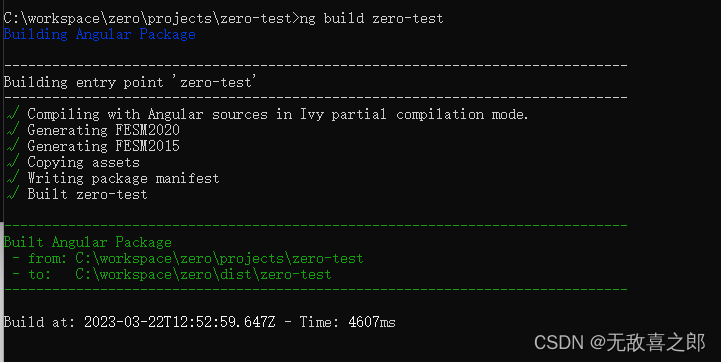Click the green dashed separator above Built Angular Package
Screen dimensions: 721x362
click(x=315, y=225)
